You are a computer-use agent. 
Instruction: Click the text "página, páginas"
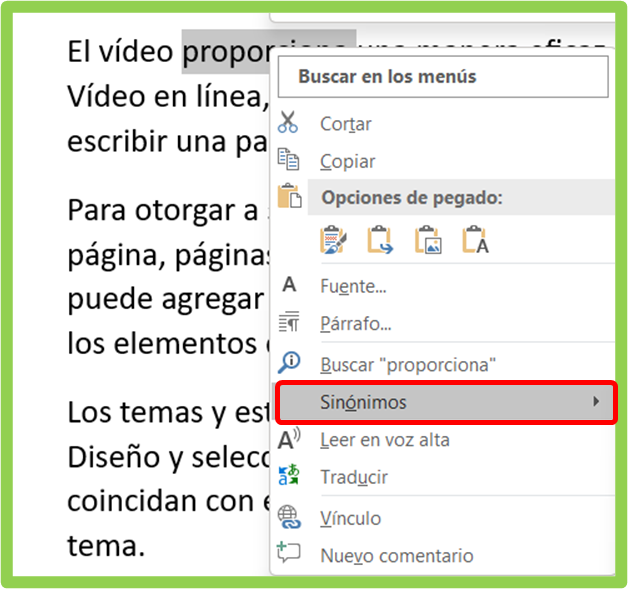pos(169,255)
